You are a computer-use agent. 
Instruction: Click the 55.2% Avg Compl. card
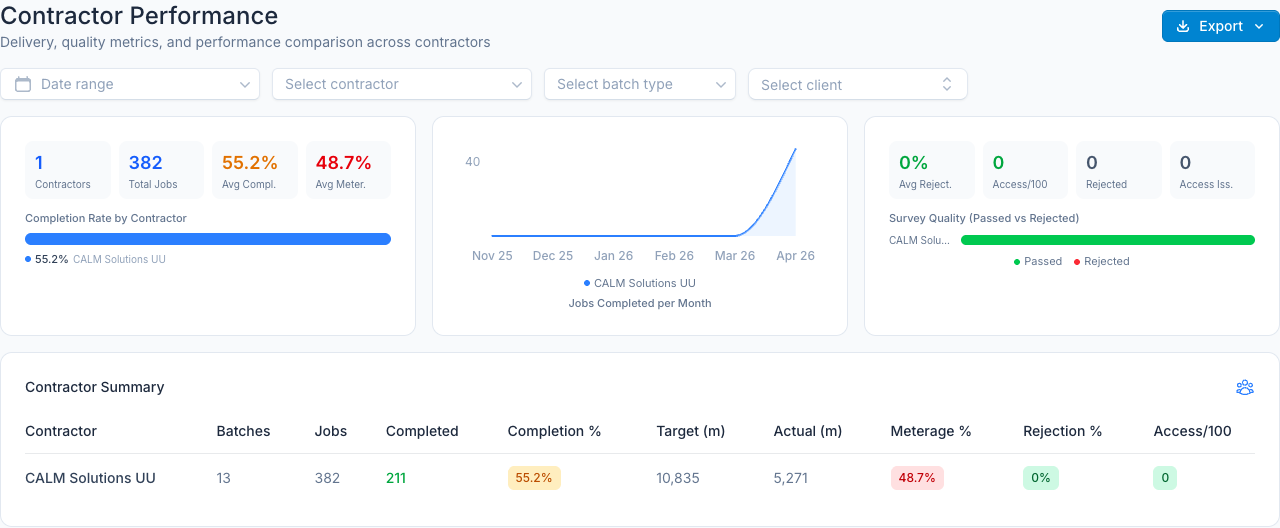point(256,170)
